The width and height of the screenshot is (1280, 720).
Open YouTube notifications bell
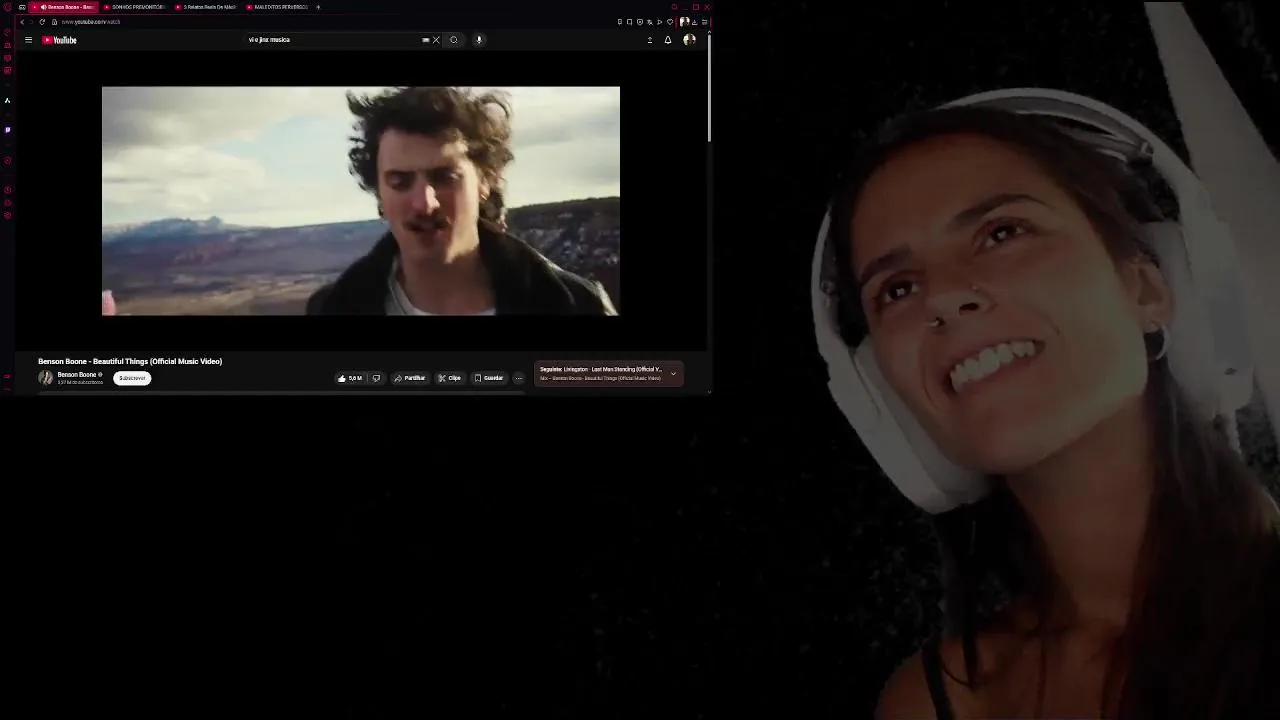[668, 40]
